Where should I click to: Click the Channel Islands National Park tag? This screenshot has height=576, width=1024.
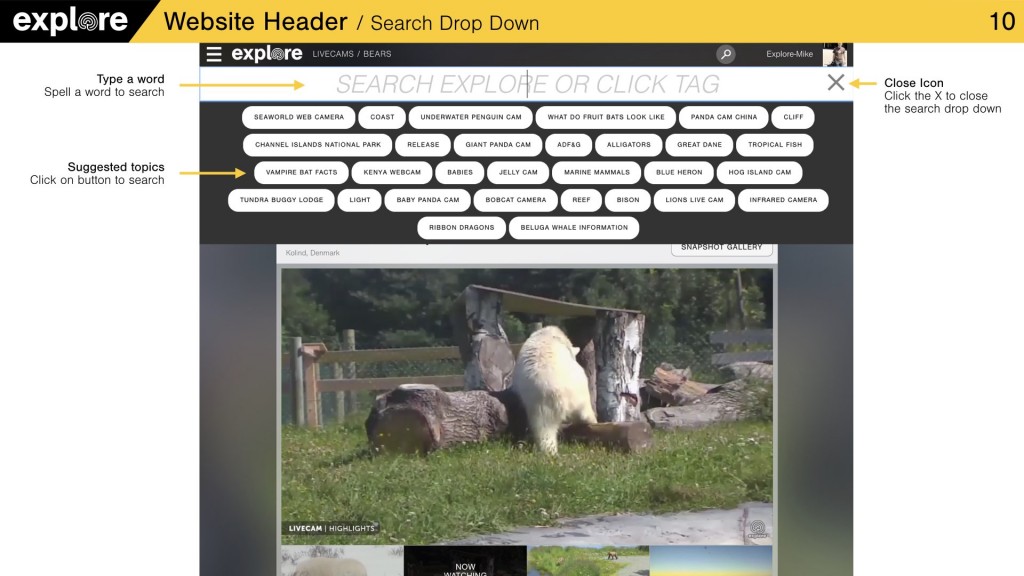(x=317, y=145)
